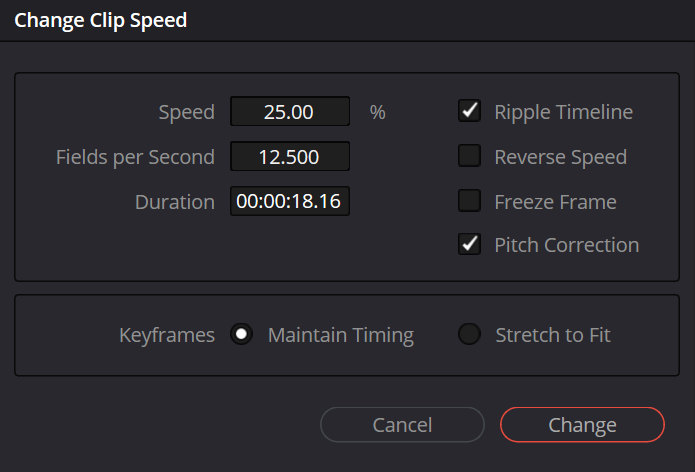Disable the Pitch Correction checkbox
Screen dimensions: 695x472
tap(470, 245)
